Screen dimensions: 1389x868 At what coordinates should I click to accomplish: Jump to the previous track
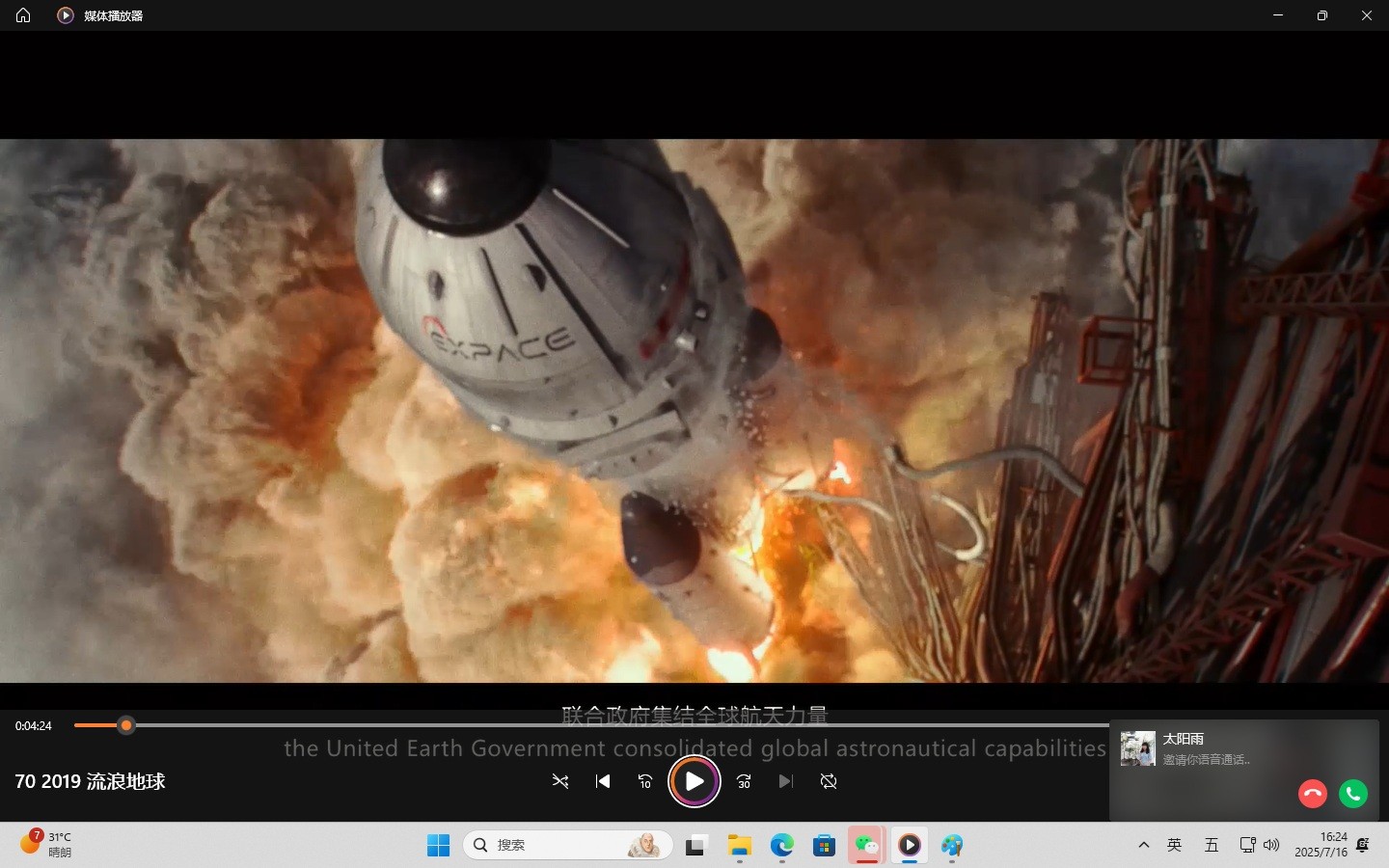603,781
